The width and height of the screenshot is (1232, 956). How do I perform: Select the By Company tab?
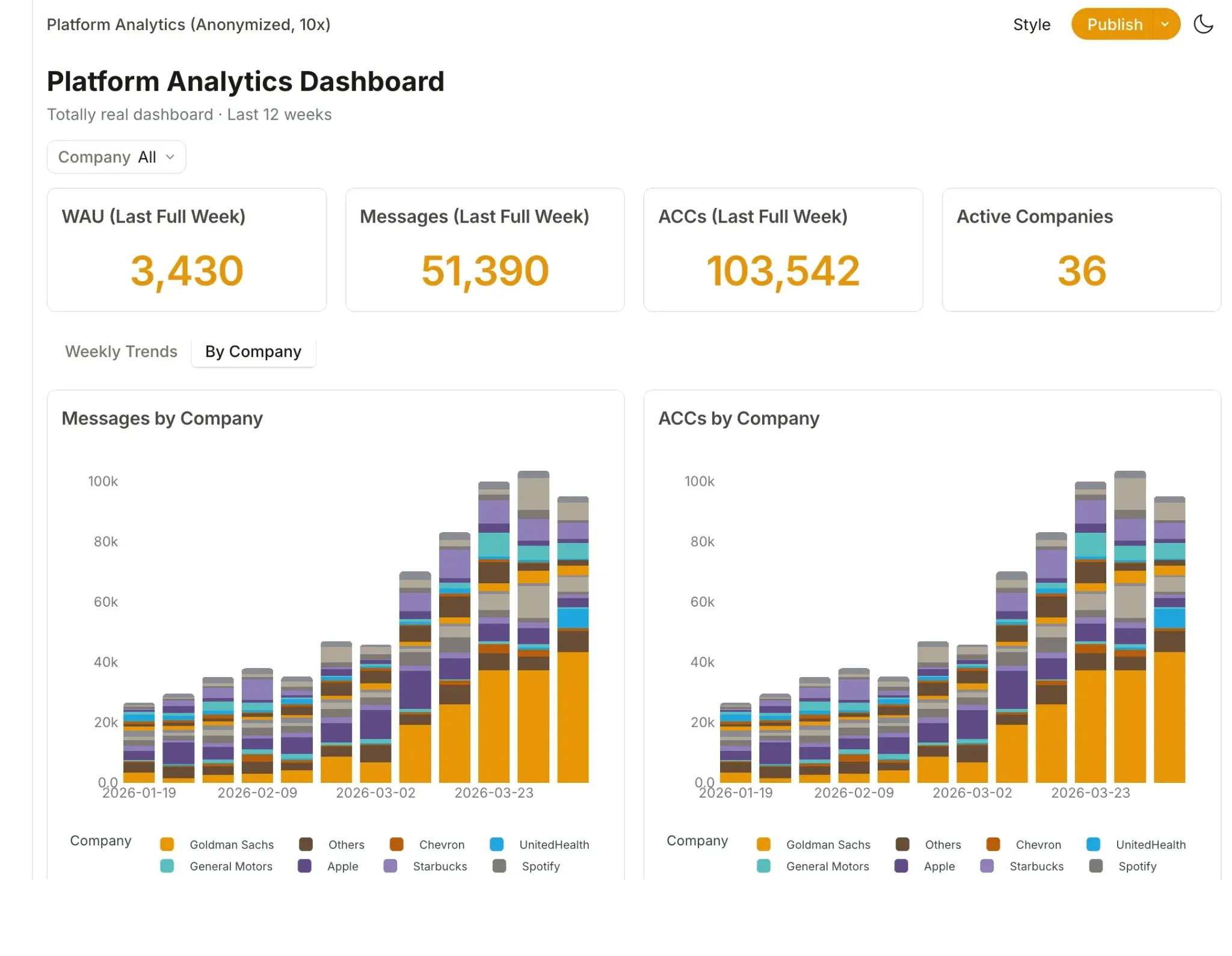pyautogui.click(x=253, y=352)
